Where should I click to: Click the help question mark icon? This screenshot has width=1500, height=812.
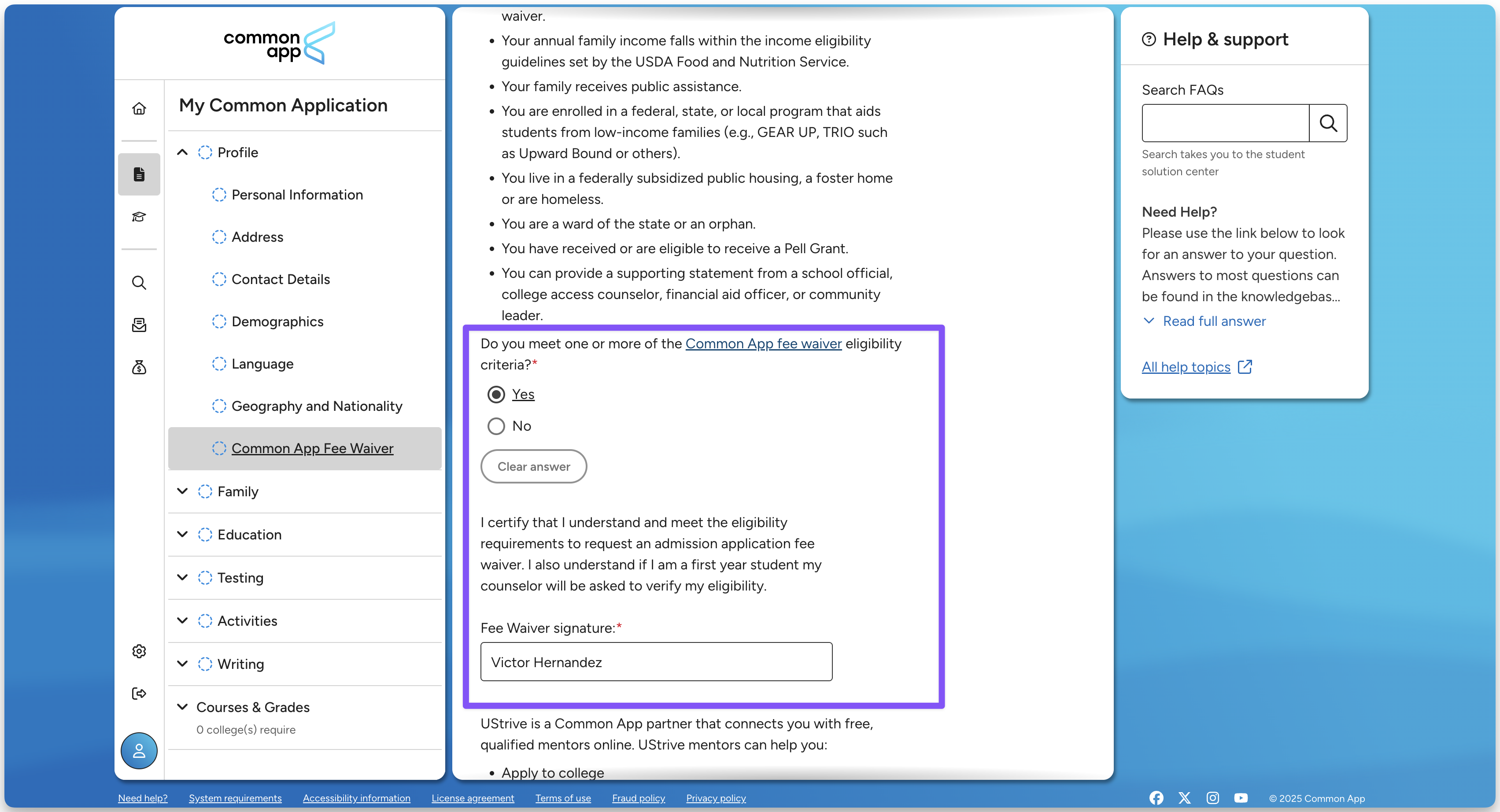point(1149,40)
